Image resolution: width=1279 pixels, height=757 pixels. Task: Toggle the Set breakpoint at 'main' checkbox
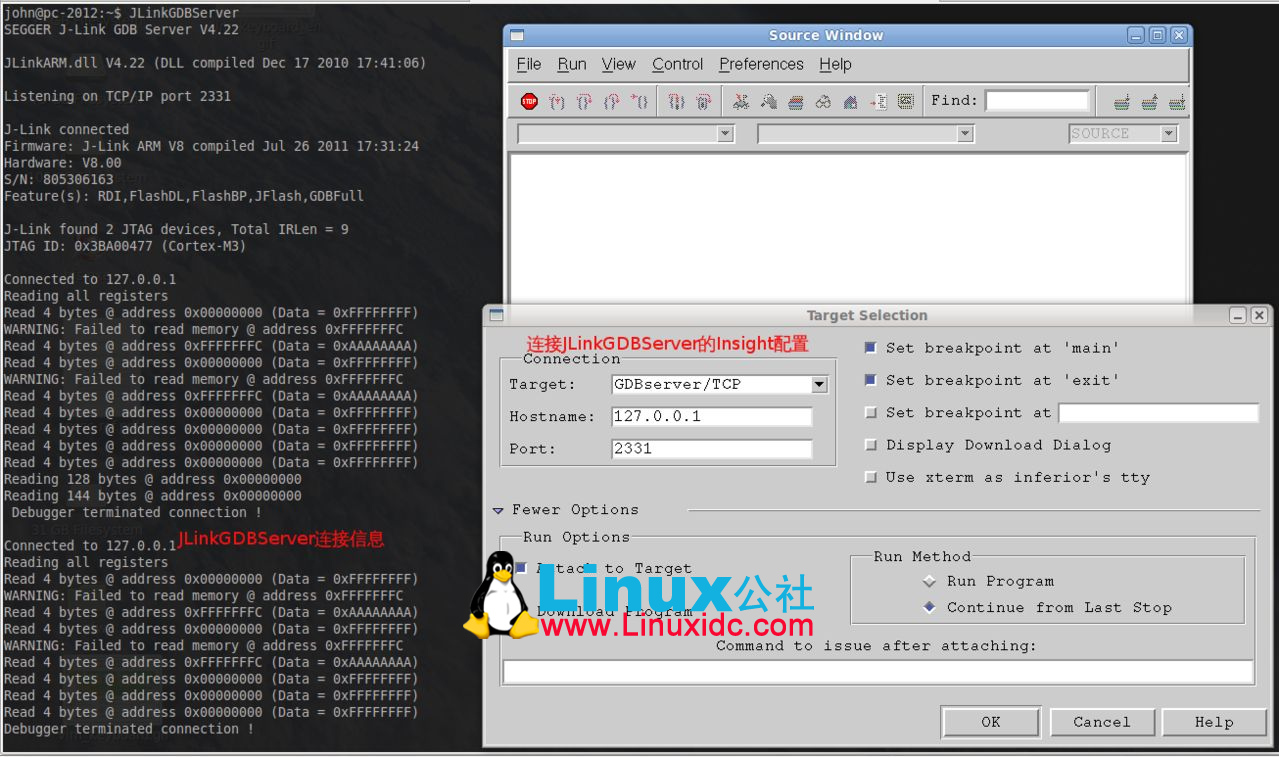[871, 348]
